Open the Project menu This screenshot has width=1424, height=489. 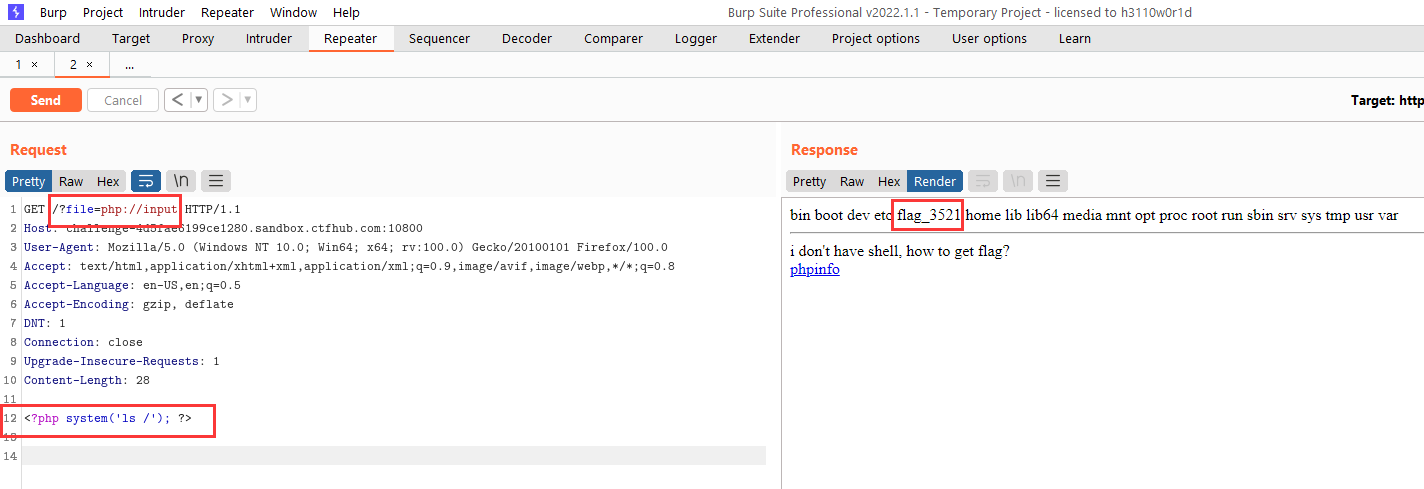point(103,12)
